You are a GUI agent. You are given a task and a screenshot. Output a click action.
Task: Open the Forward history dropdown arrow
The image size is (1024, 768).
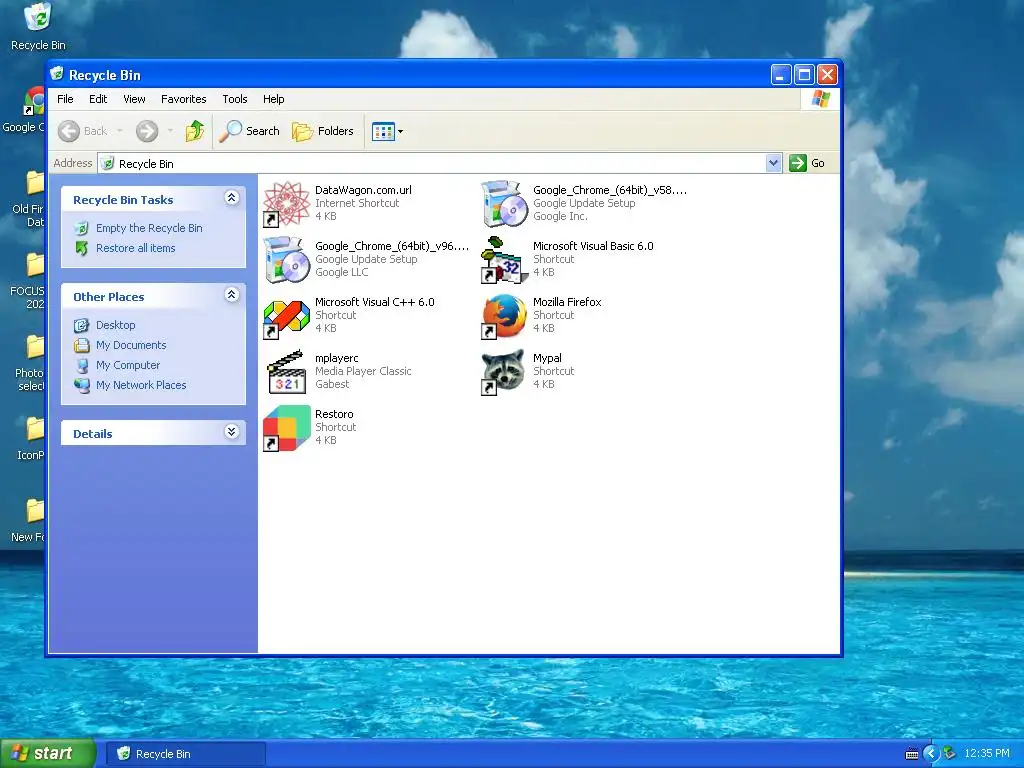pyautogui.click(x=170, y=131)
